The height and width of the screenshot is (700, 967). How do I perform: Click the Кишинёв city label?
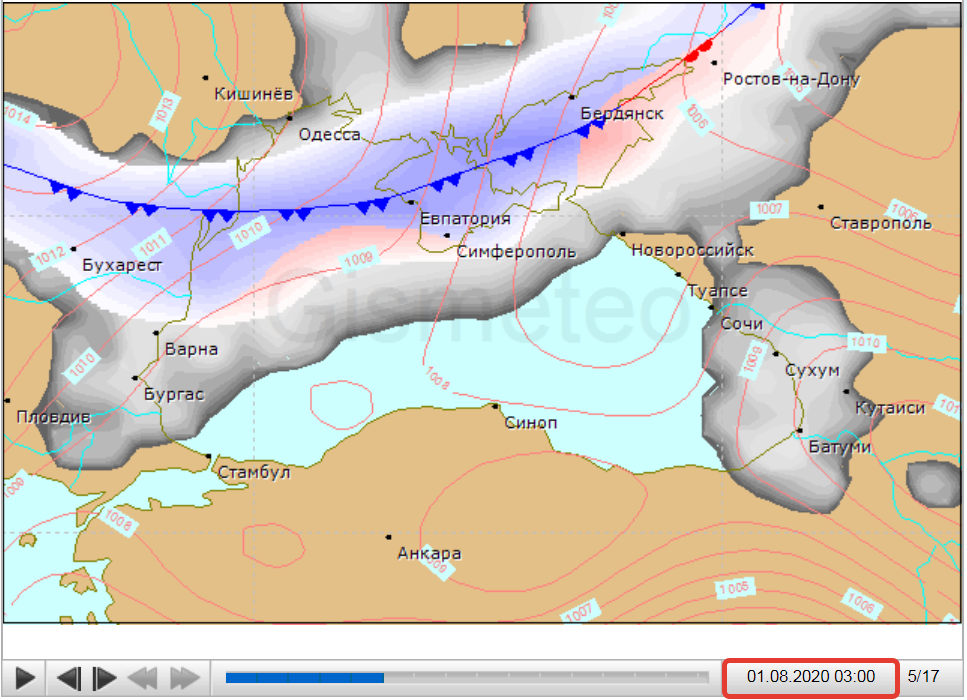point(253,94)
